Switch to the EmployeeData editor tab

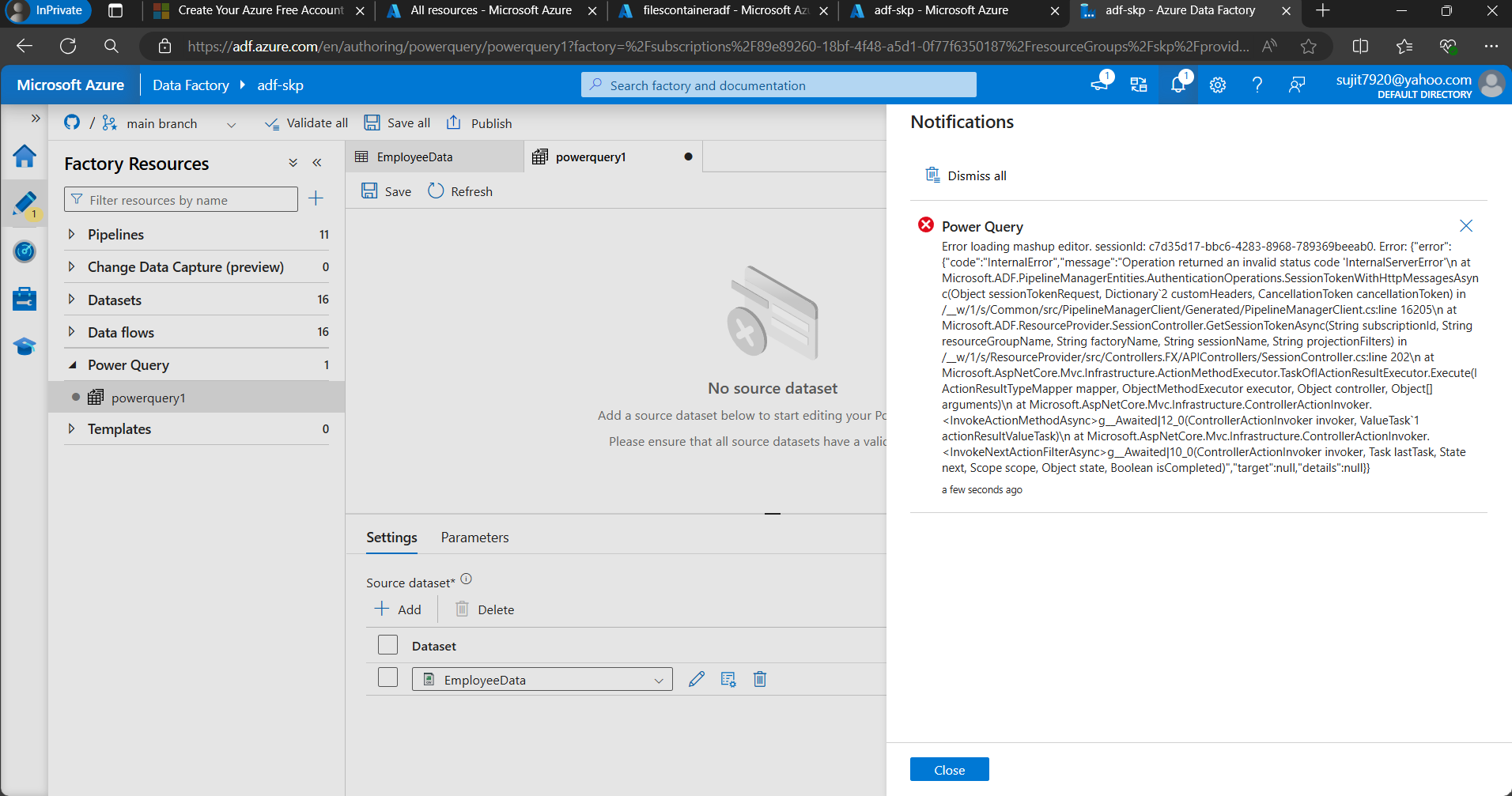[x=434, y=157]
